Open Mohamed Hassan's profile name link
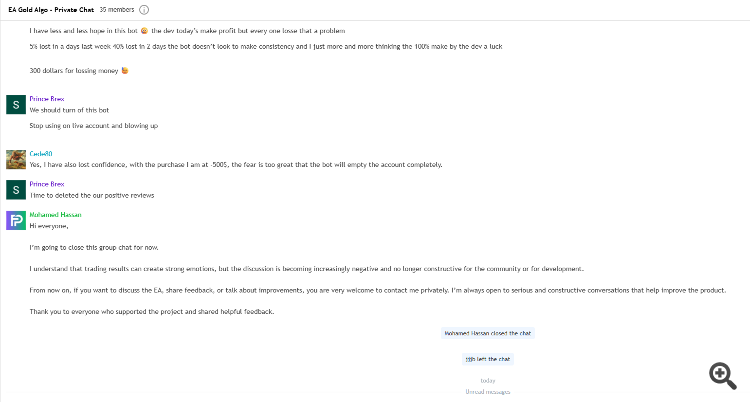 click(54, 214)
